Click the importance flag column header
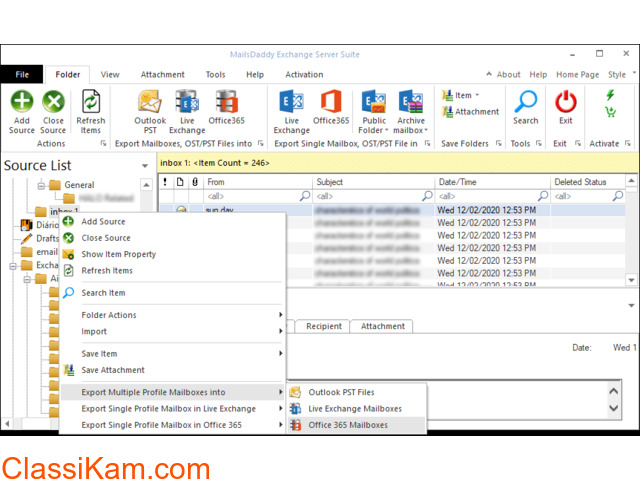 (x=165, y=182)
